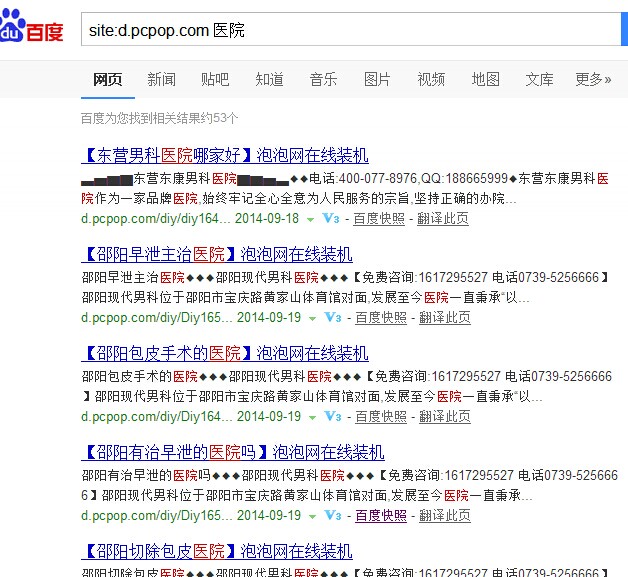Click into the search box with site:d.pcpop.com
This screenshot has width=628, height=577.
(351, 29)
